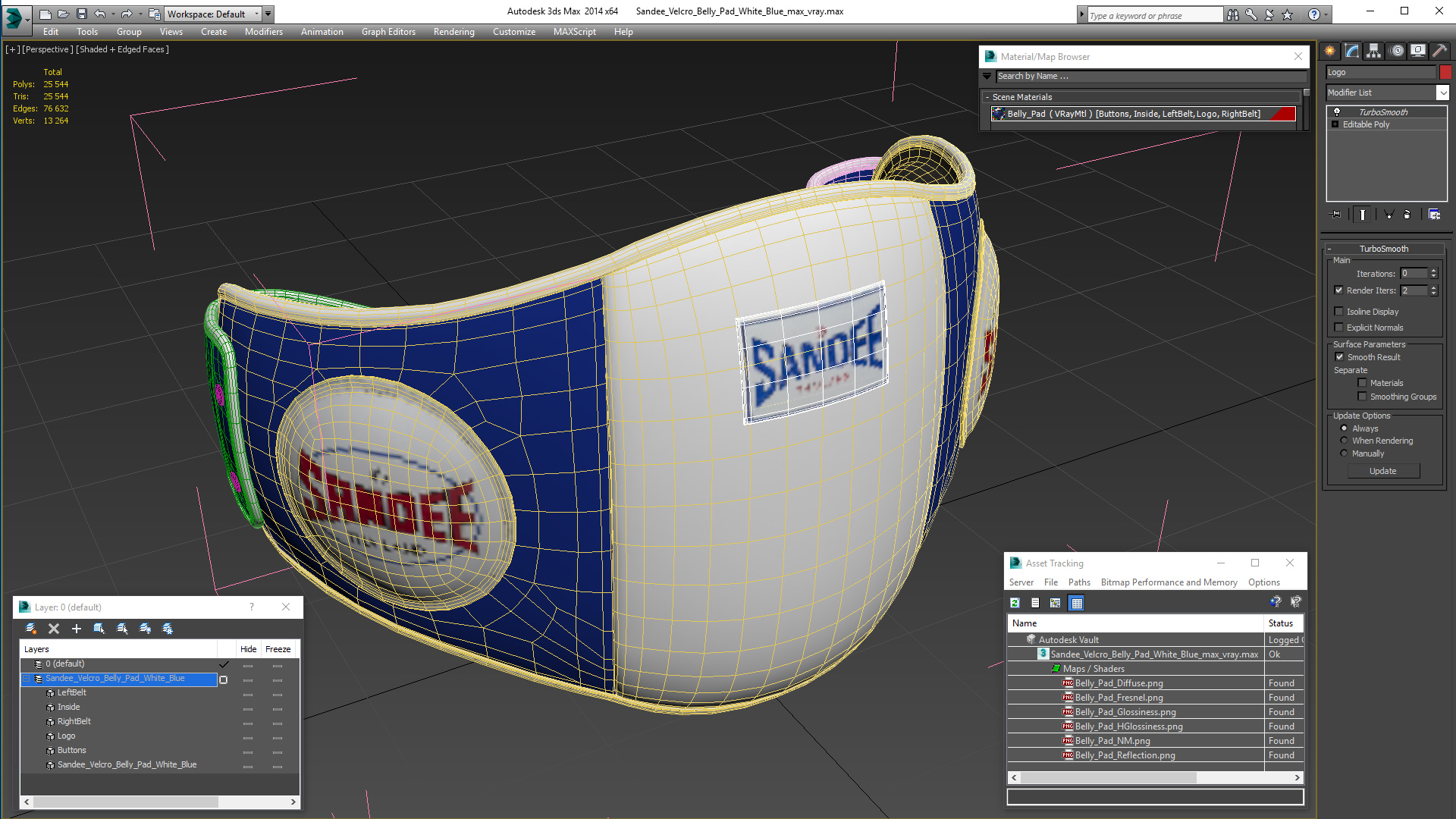Select Manually update option
The width and height of the screenshot is (1456, 819).
coord(1345,453)
